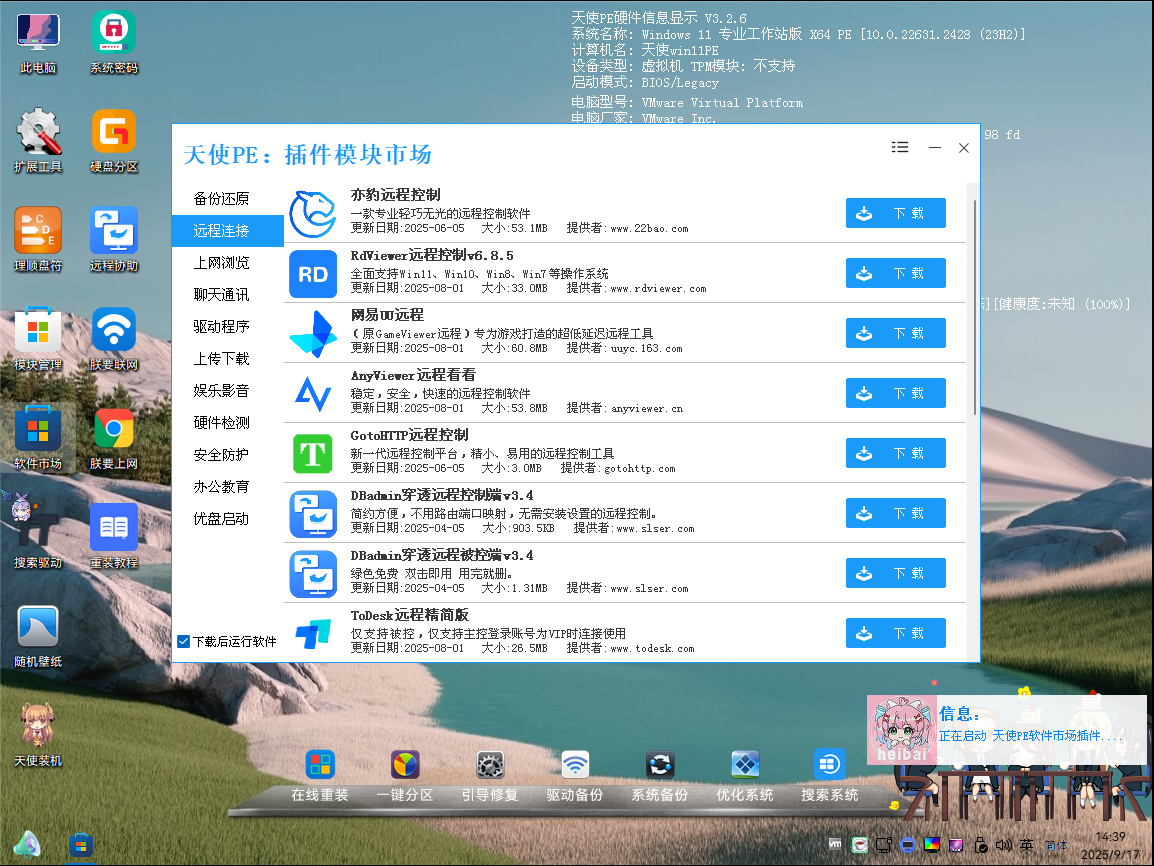Launch 一键分区 from the dock
This screenshot has height=866, width=1154.
[x=405, y=776]
